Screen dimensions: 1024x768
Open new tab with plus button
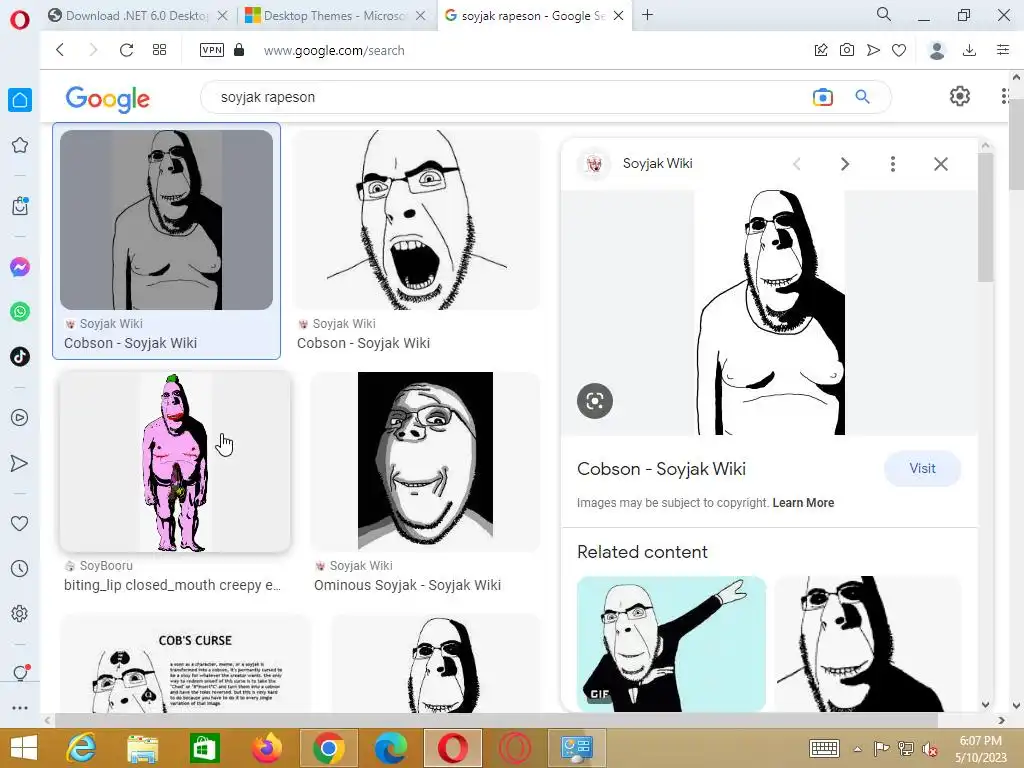coord(647,14)
